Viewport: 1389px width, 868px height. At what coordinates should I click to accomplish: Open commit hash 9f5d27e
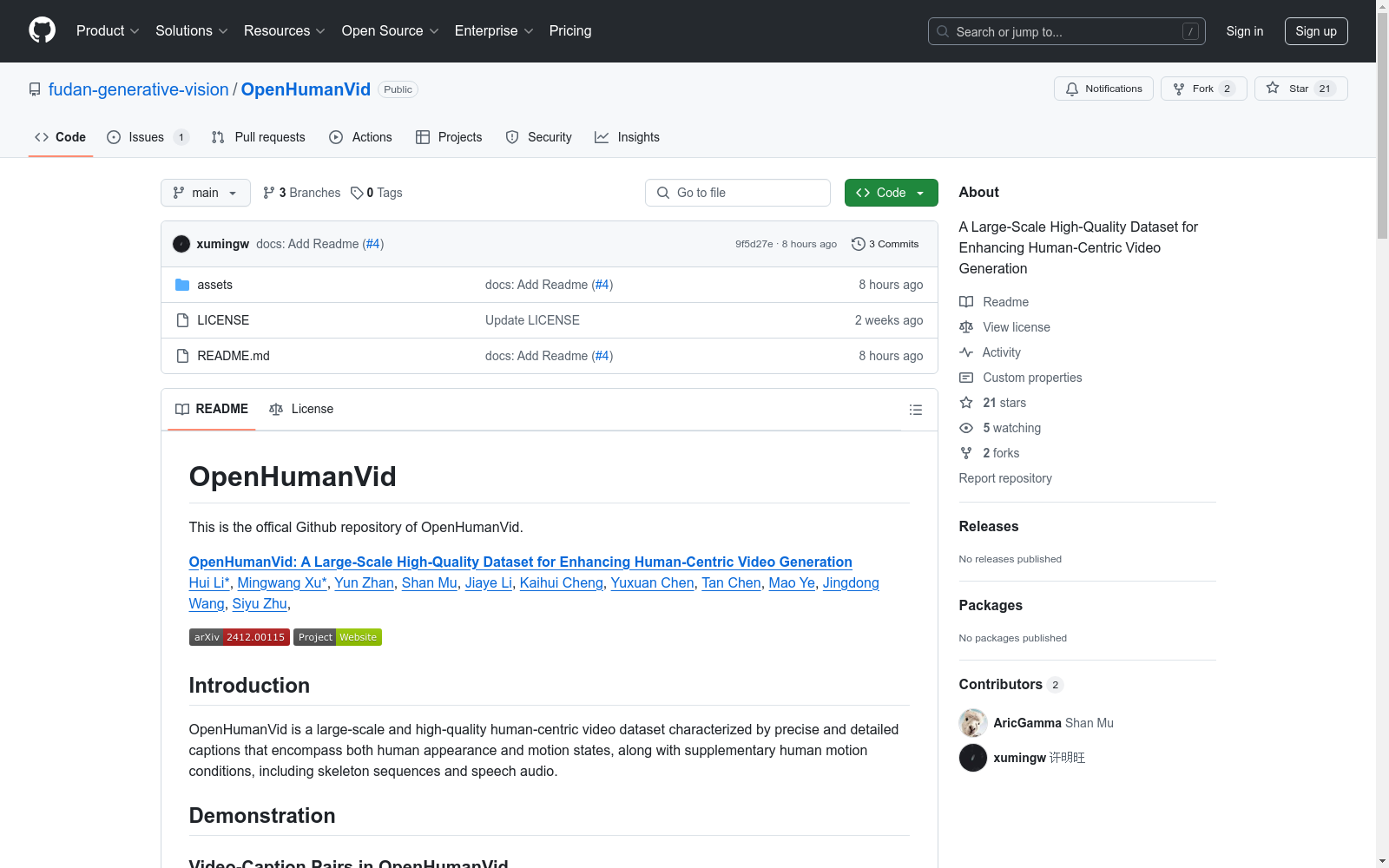(754, 244)
